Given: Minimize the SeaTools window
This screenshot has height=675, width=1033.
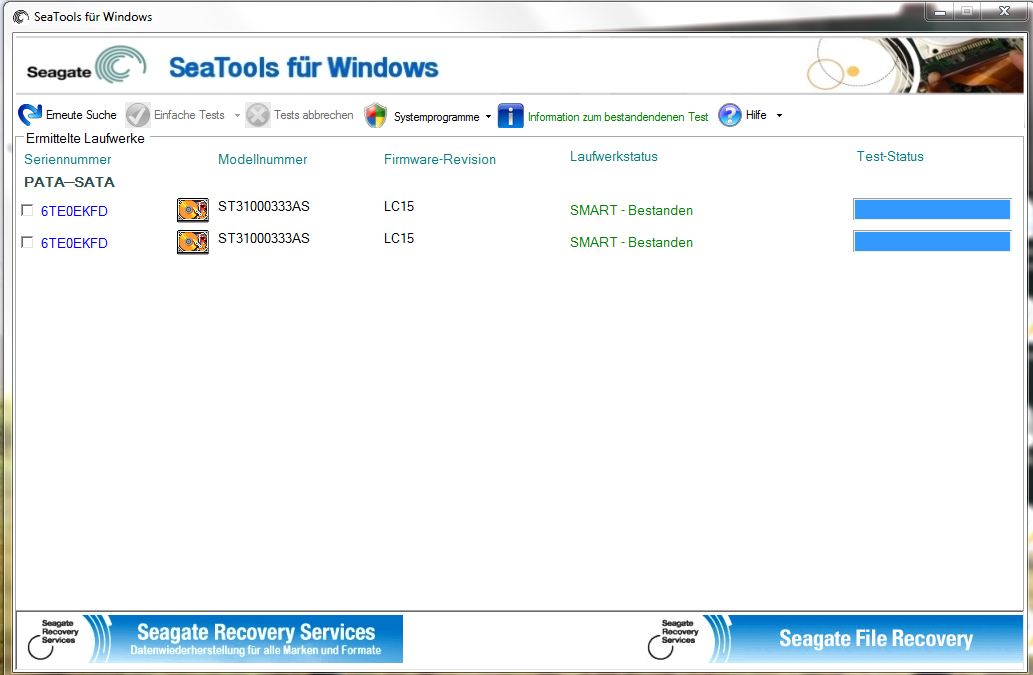Looking at the screenshot, I should click(x=940, y=11).
